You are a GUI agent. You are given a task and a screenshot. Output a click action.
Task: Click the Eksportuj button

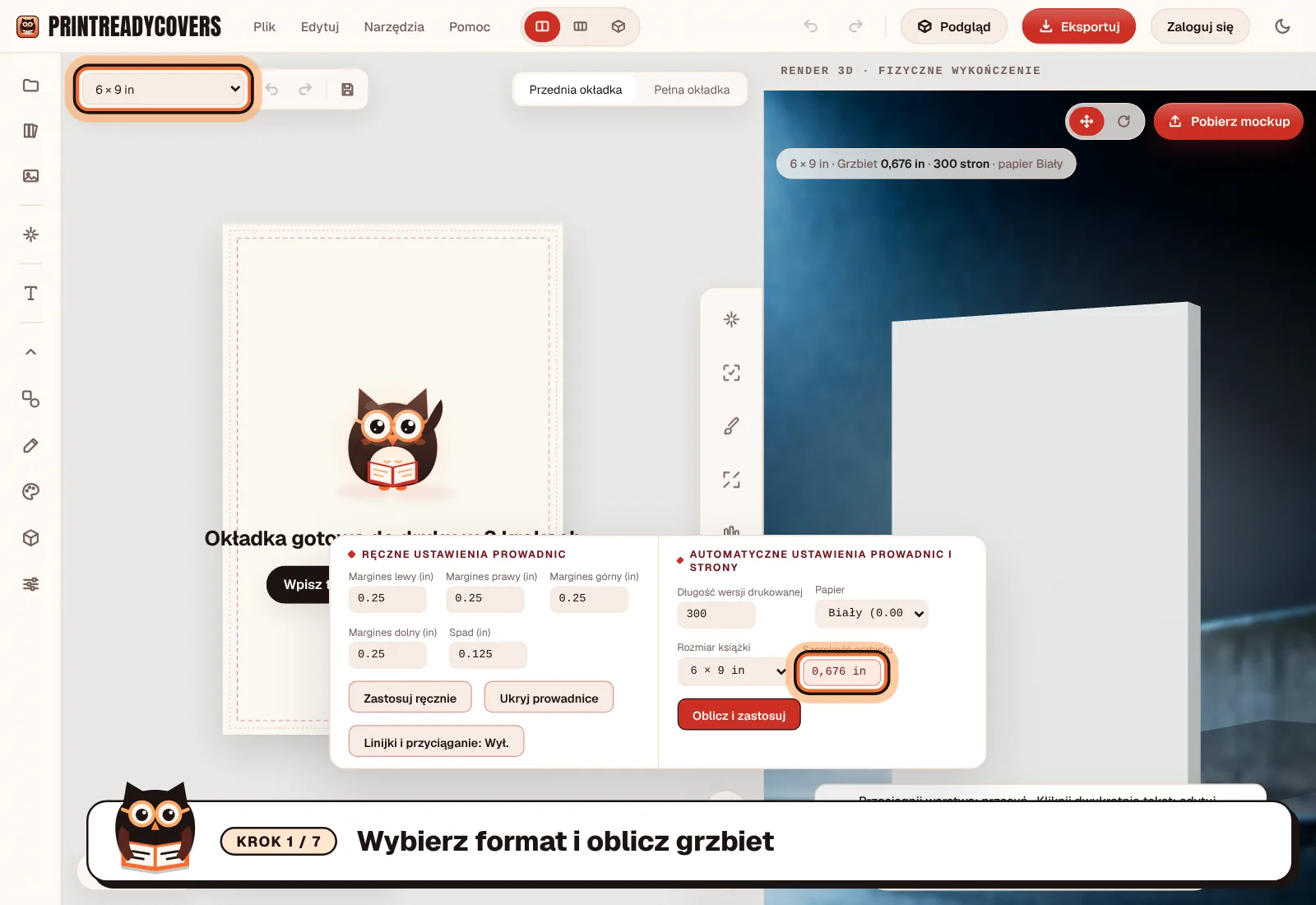pyautogui.click(x=1079, y=26)
